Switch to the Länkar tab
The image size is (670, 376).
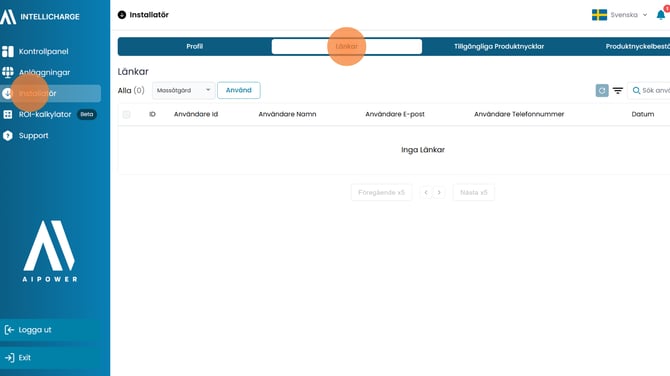[x=347, y=46]
